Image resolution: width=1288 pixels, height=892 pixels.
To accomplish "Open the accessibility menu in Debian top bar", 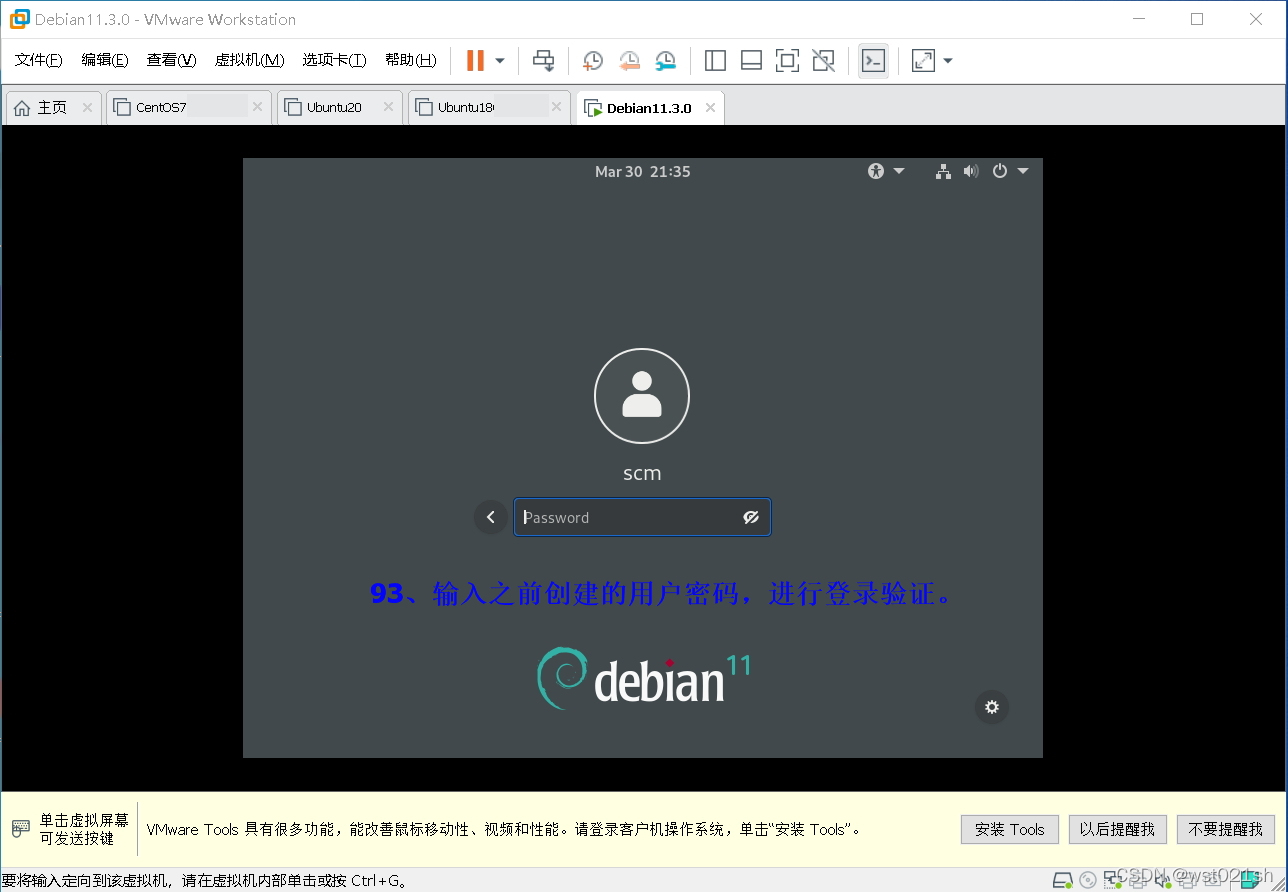I will (885, 171).
